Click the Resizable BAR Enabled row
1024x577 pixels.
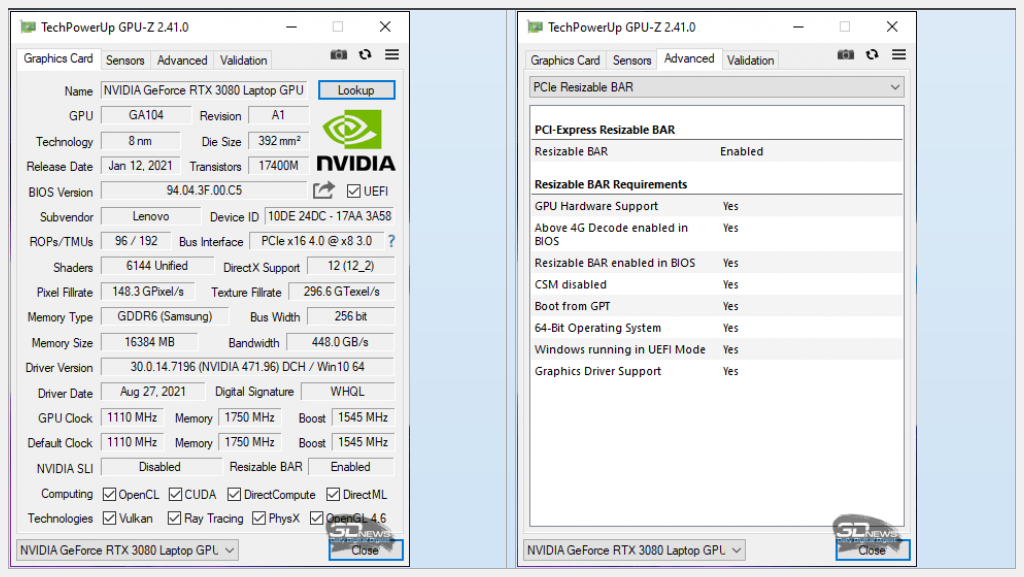pyautogui.click(x=717, y=151)
